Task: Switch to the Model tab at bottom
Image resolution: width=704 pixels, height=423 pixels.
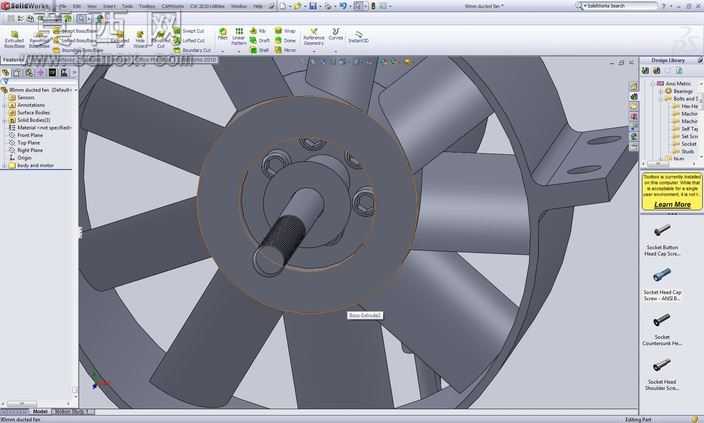Action: coord(40,411)
